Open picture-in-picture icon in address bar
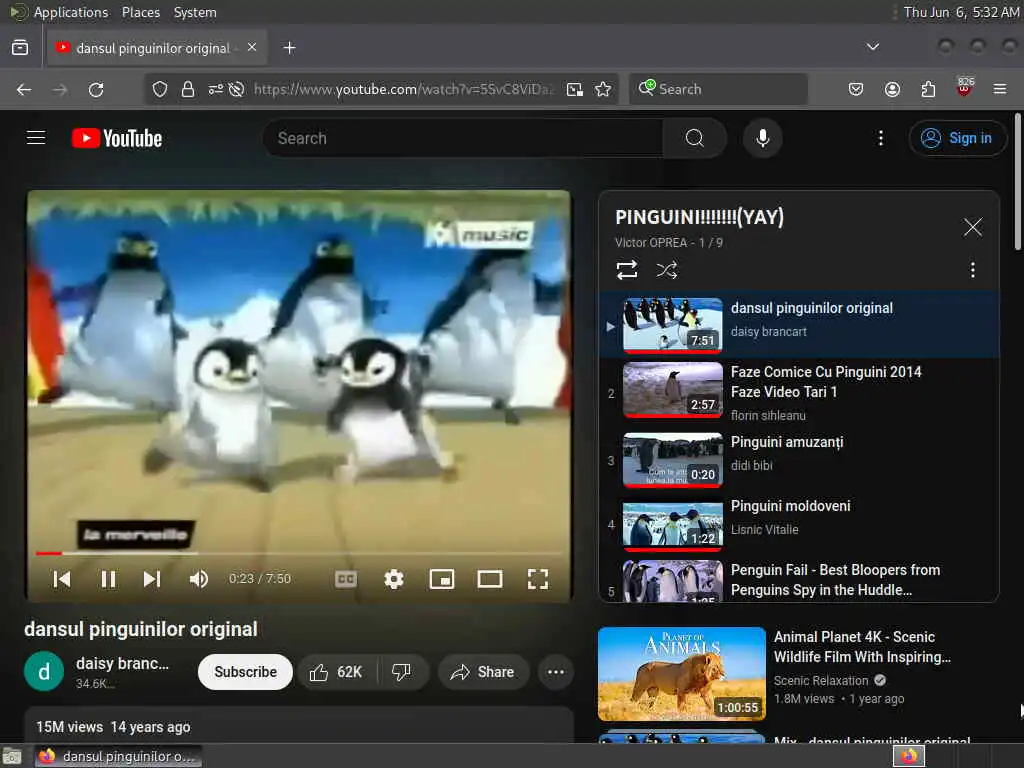The height and width of the screenshot is (768, 1024). point(575,89)
